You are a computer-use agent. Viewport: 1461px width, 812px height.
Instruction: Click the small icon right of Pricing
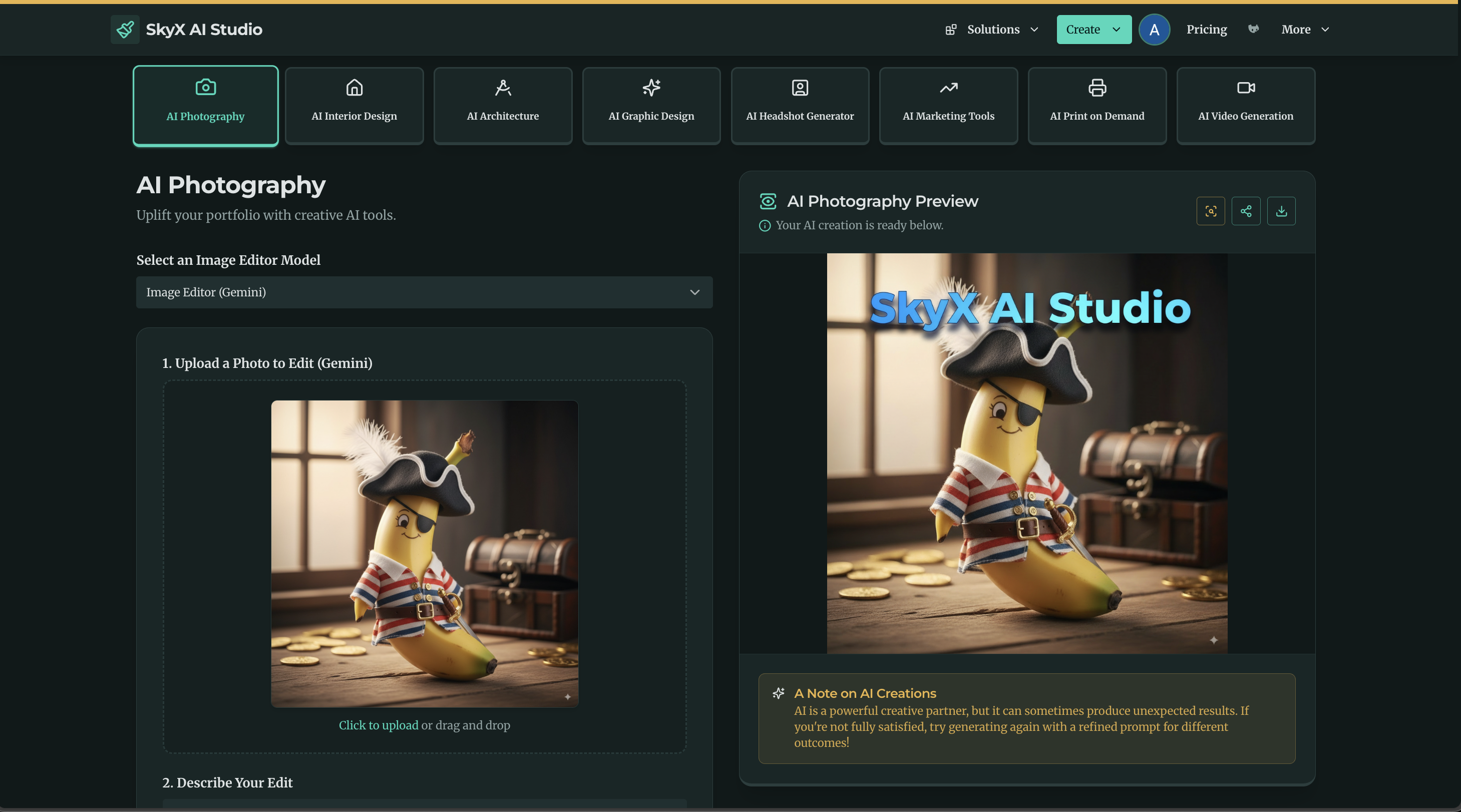(1253, 29)
